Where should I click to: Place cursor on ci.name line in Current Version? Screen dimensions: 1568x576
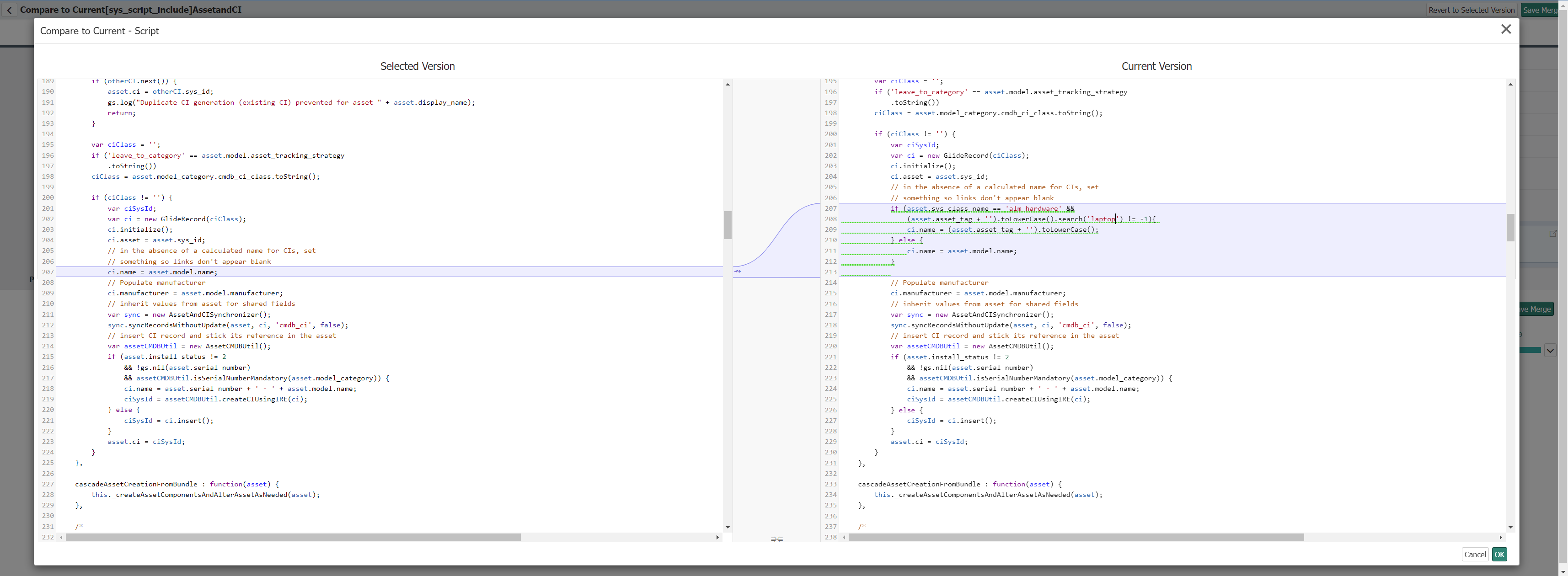(x=956, y=251)
